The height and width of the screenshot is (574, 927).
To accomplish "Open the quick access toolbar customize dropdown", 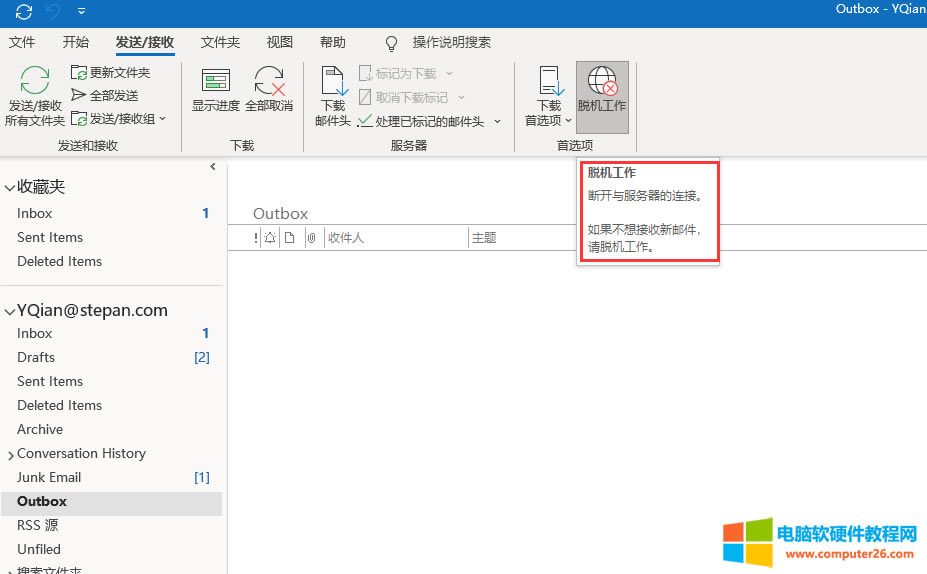I will tap(82, 11).
